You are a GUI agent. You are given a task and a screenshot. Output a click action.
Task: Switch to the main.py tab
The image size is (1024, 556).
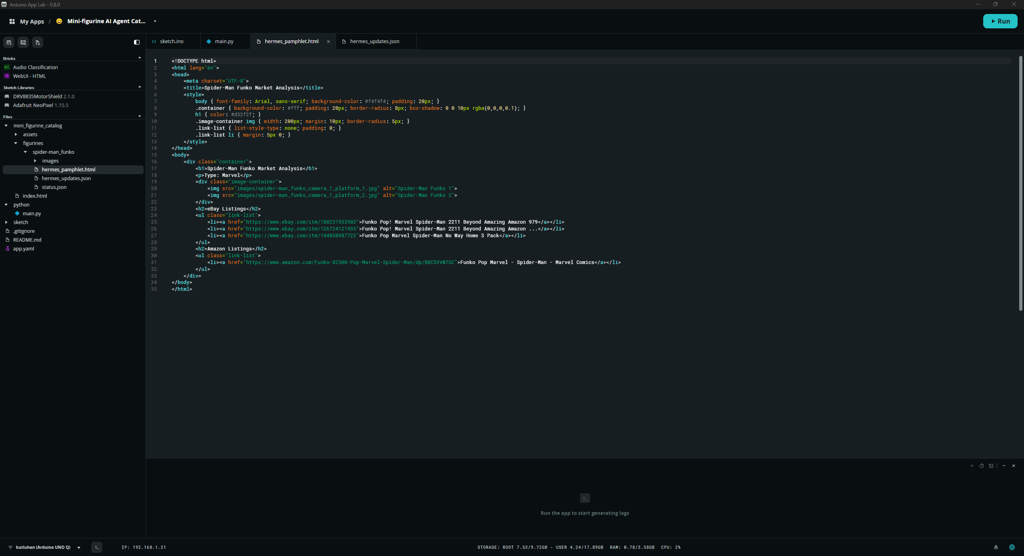tap(224, 41)
